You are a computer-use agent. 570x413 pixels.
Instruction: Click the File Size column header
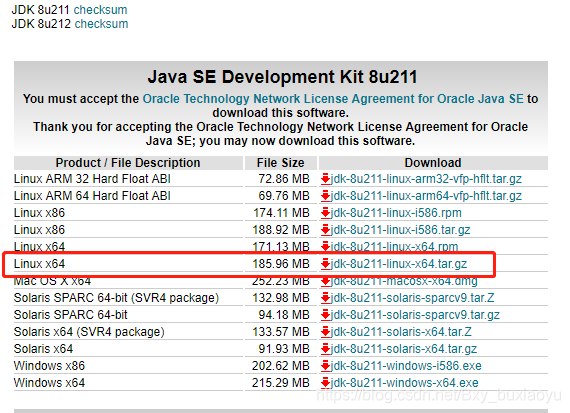(281, 163)
